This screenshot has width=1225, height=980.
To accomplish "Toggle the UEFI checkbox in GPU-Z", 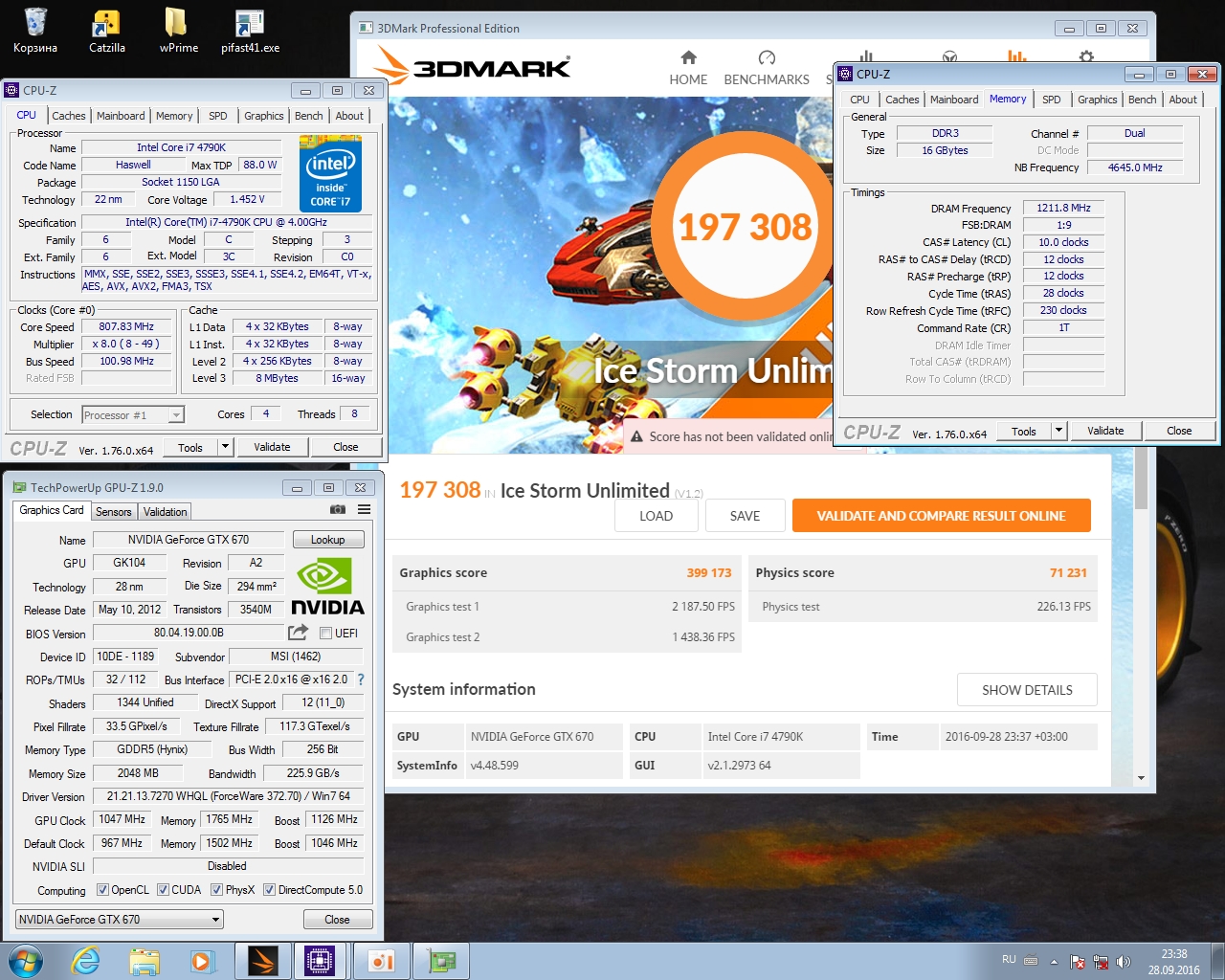I will click(x=325, y=633).
